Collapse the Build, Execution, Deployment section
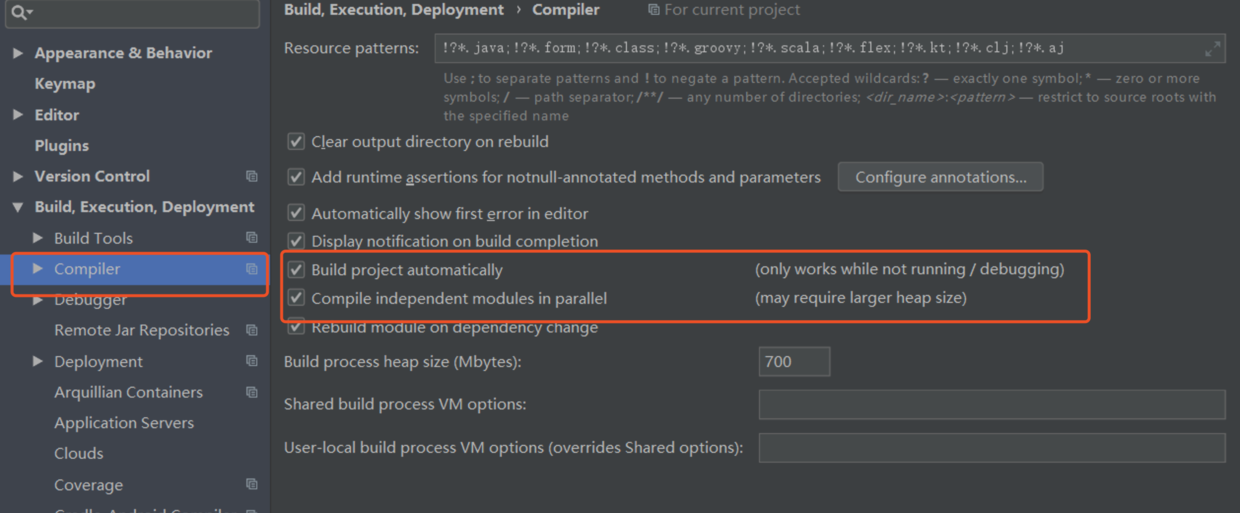Viewport: 1240px width, 513px height. (x=18, y=207)
